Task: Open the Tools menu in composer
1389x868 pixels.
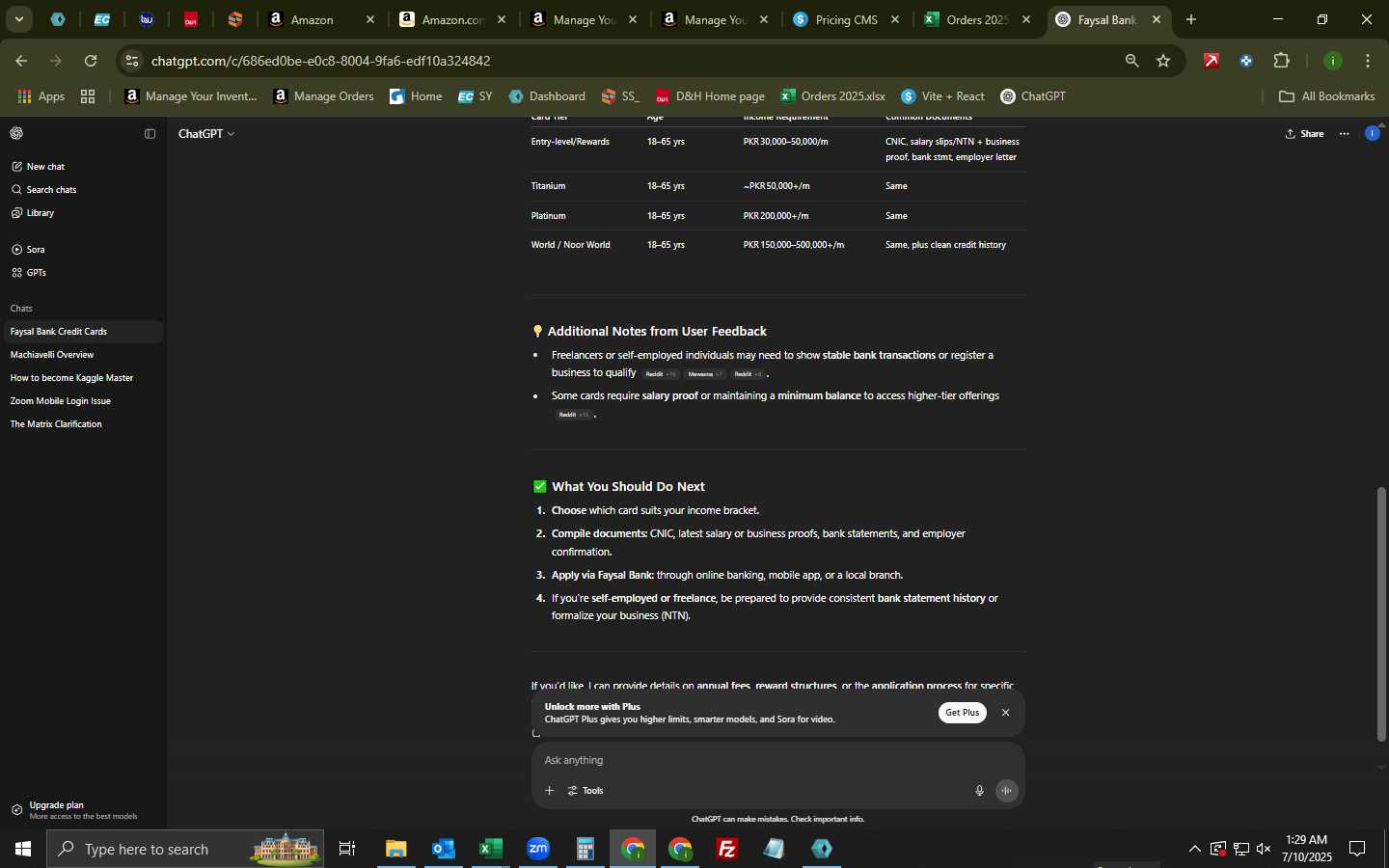Action: (x=586, y=791)
